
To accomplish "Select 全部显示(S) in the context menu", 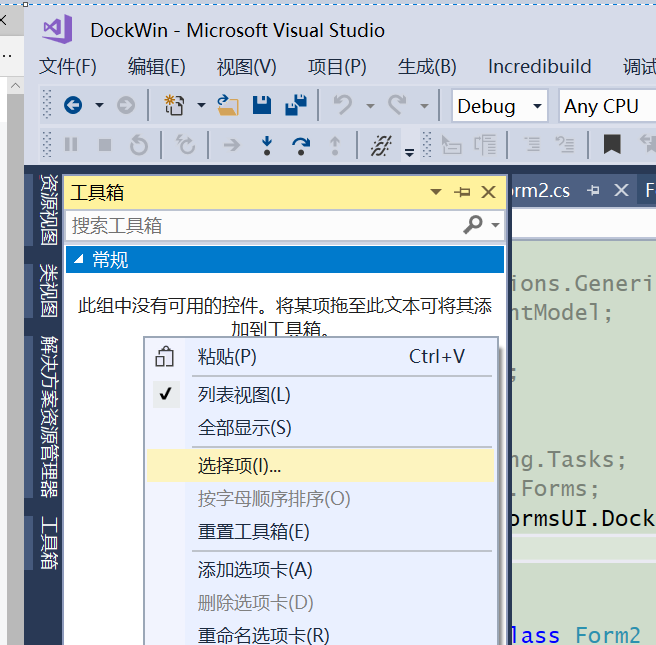I will coord(320,428).
